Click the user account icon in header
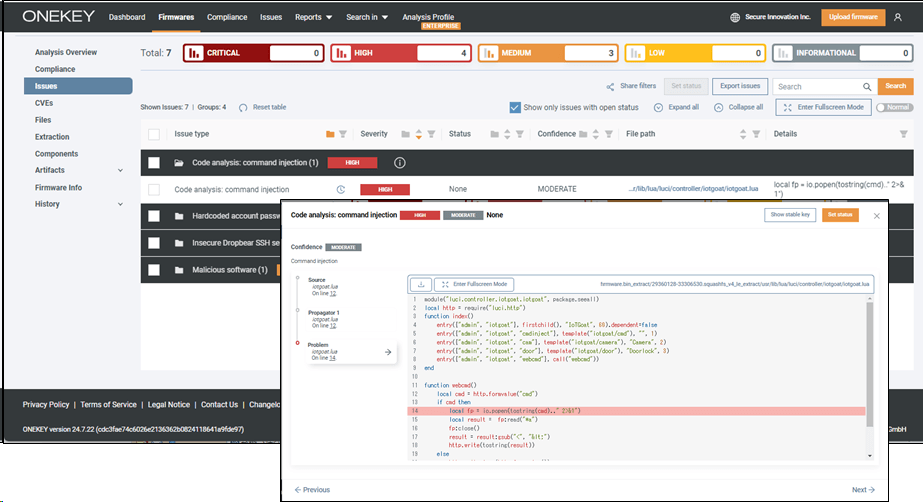923x502 pixels. [x=897, y=17]
